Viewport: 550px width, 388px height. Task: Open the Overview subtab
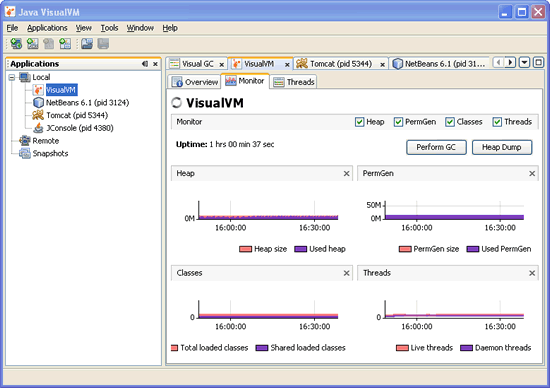tap(195, 82)
